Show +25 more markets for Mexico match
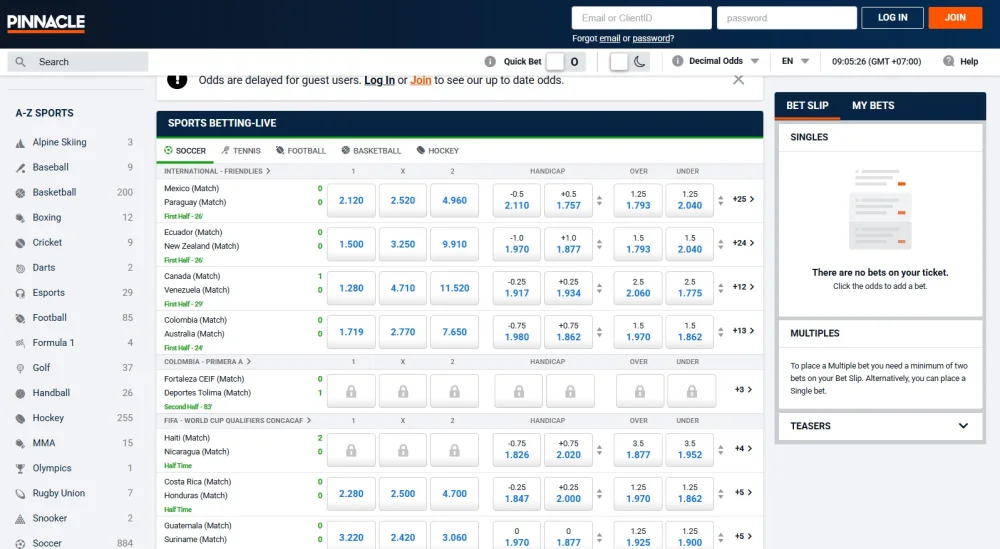Image resolution: width=1000 pixels, height=549 pixels. (x=743, y=199)
